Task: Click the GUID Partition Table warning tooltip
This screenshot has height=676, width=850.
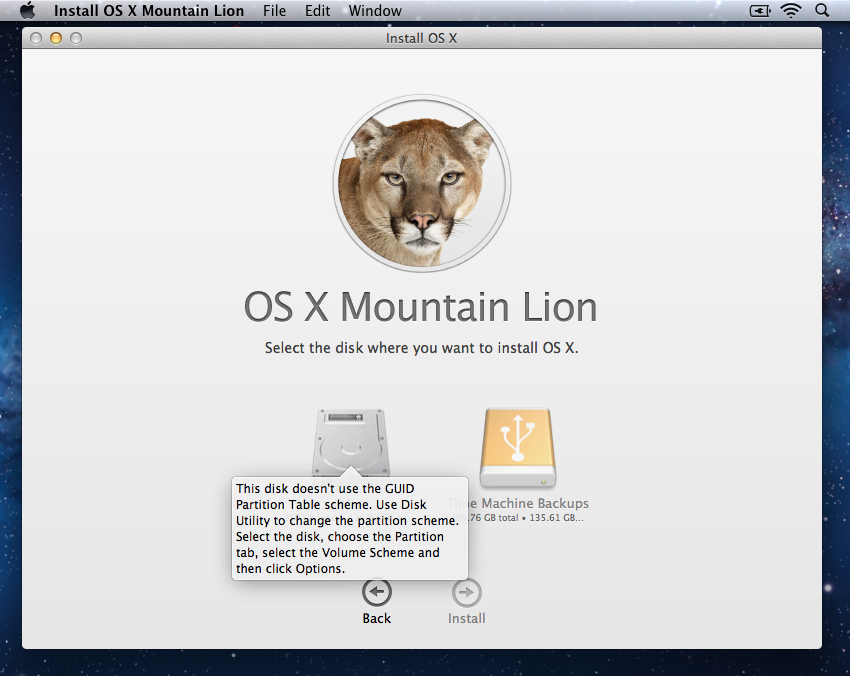Action: coord(349,528)
